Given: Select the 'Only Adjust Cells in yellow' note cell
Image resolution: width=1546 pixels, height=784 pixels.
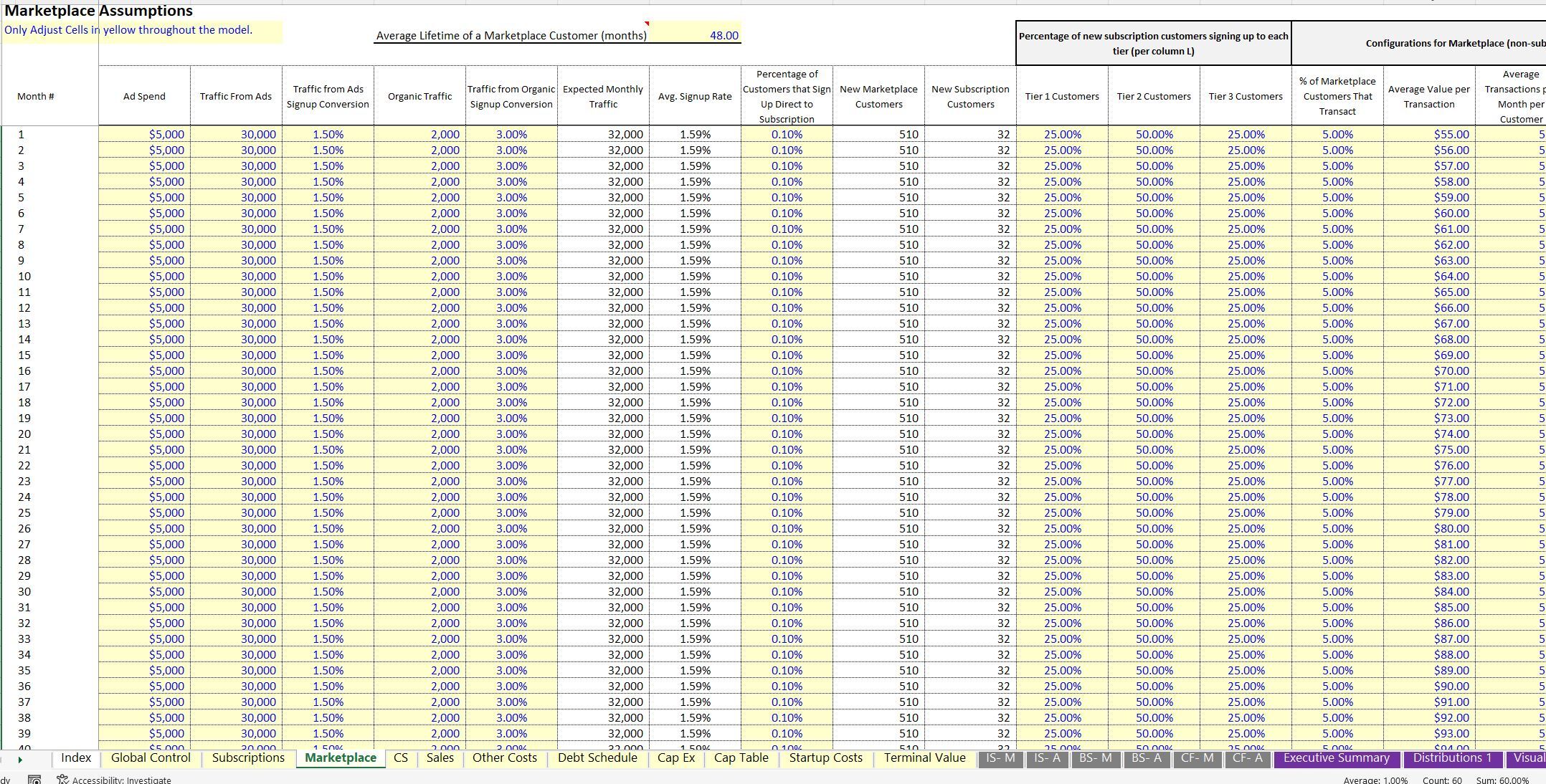Looking at the screenshot, I should (x=143, y=31).
